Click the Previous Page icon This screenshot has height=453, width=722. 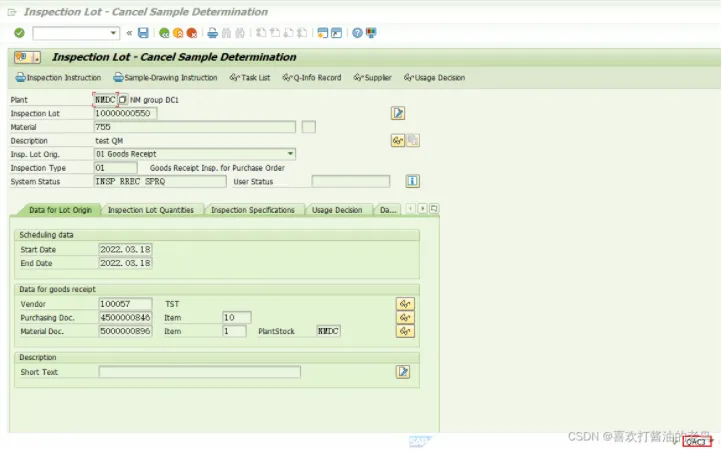275,33
